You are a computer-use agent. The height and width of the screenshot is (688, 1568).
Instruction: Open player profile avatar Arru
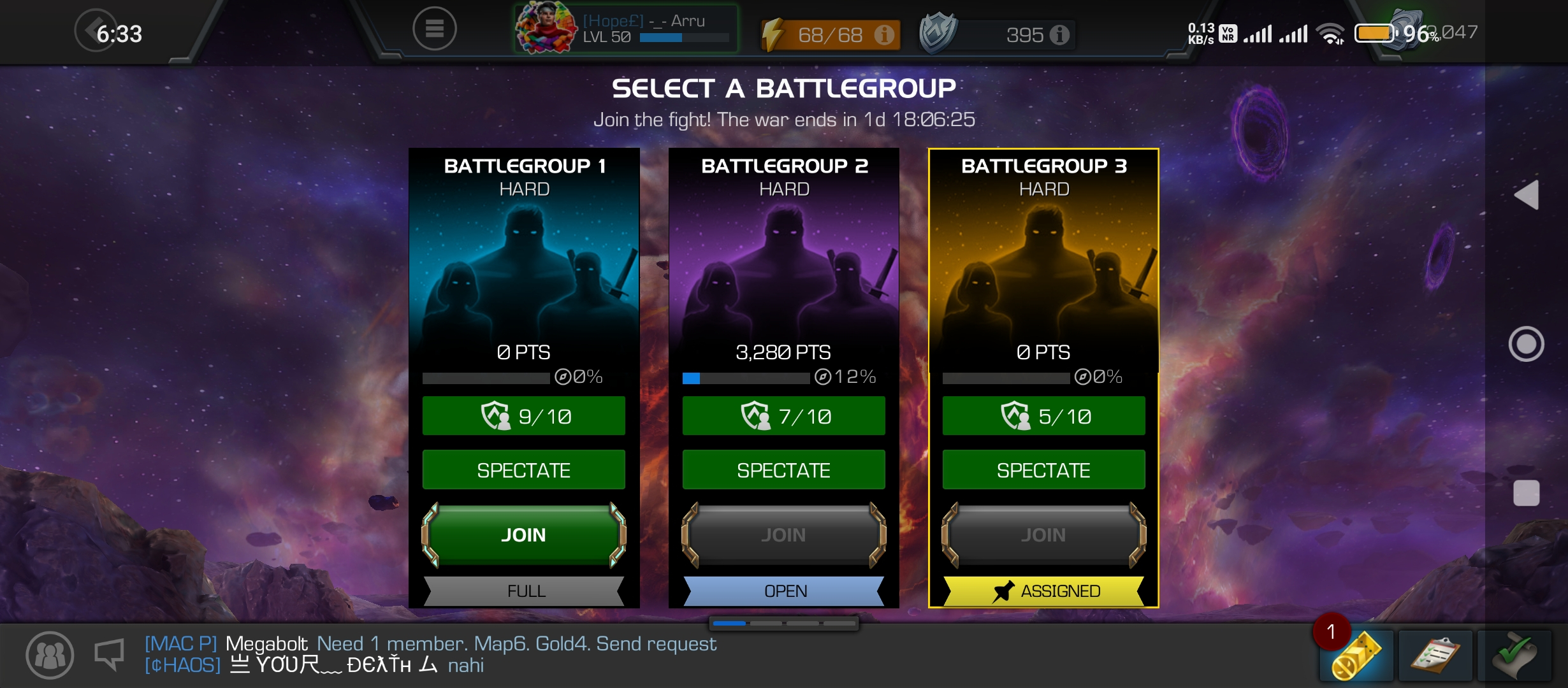[x=546, y=27]
